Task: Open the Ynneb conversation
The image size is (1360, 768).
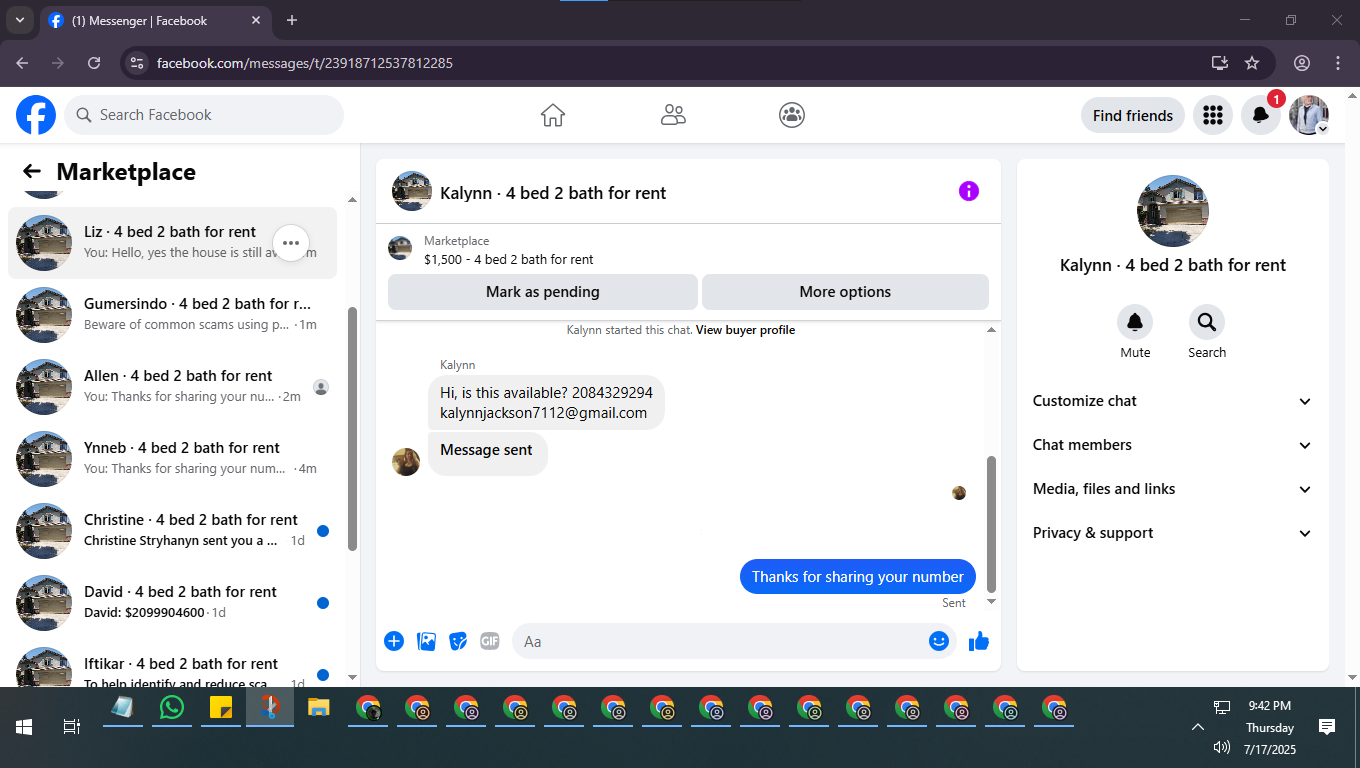Action: point(172,459)
